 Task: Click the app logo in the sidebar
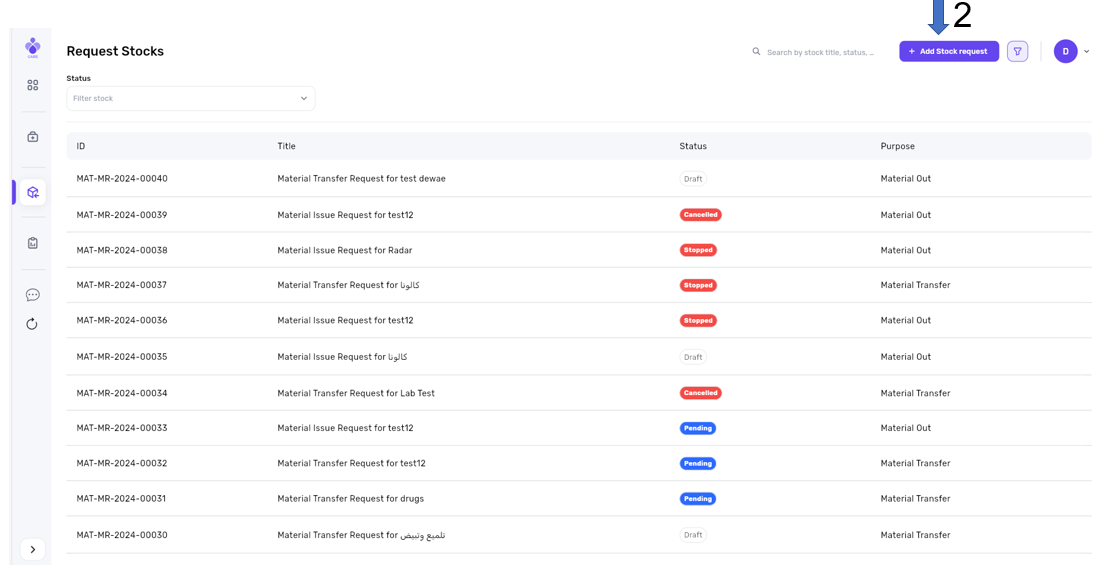click(x=33, y=47)
